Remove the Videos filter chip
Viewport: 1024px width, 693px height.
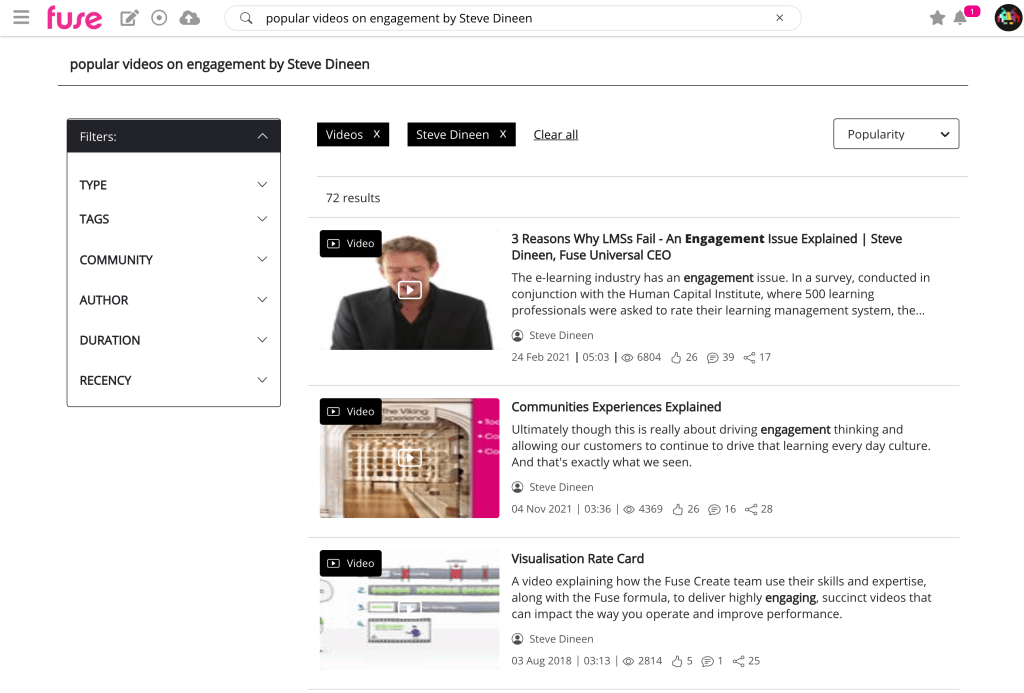click(377, 134)
